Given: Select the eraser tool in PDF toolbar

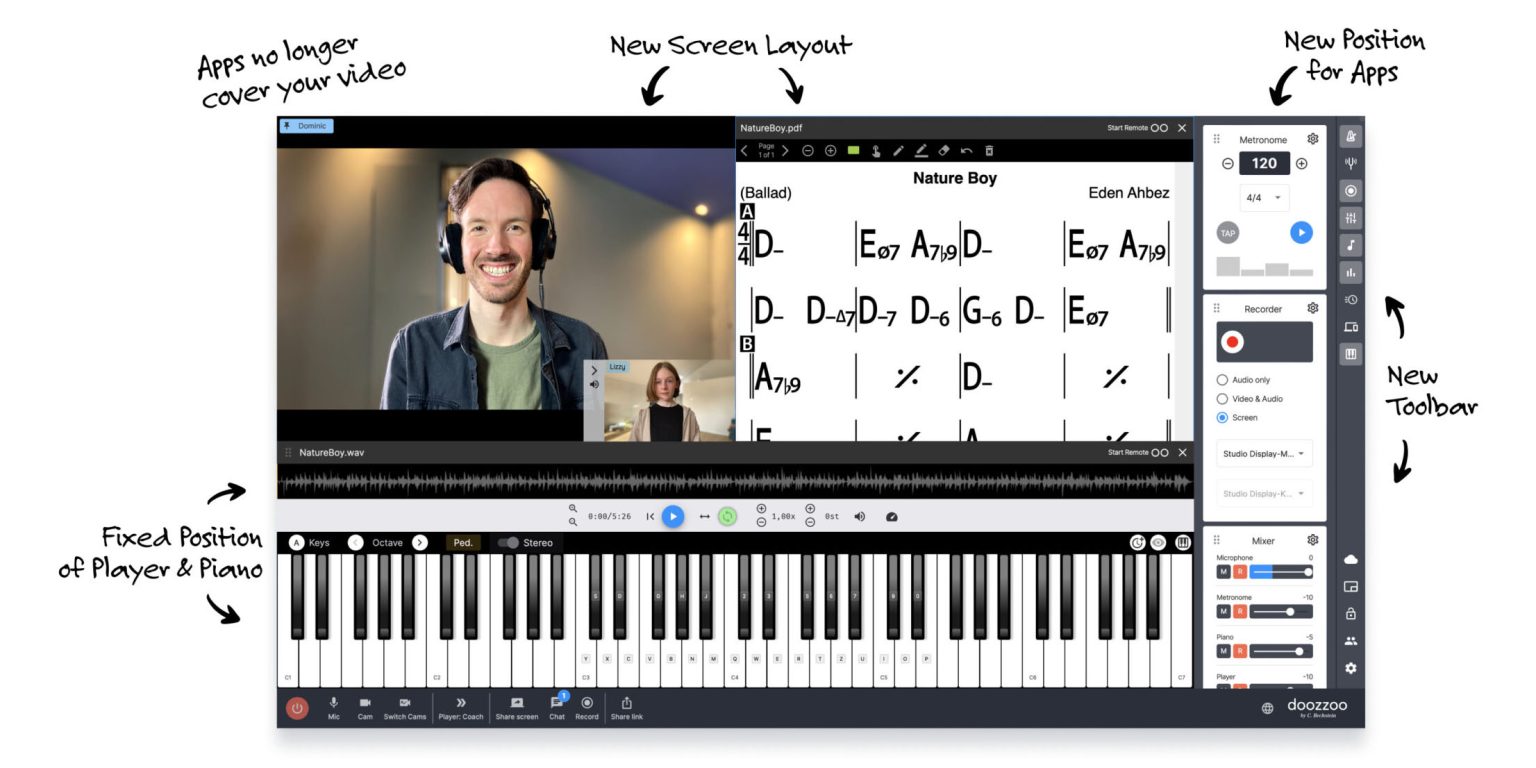Looking at the screenshot, I should (x=943, y=151).
